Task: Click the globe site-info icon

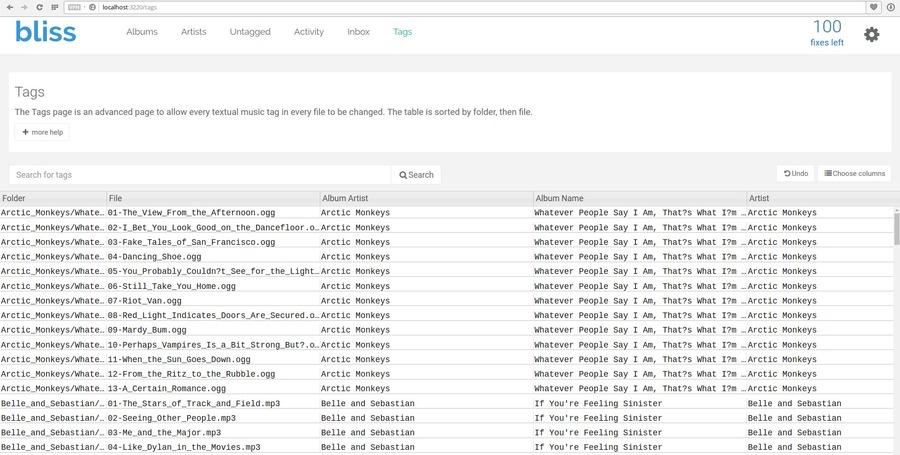Action: point(92,7)
